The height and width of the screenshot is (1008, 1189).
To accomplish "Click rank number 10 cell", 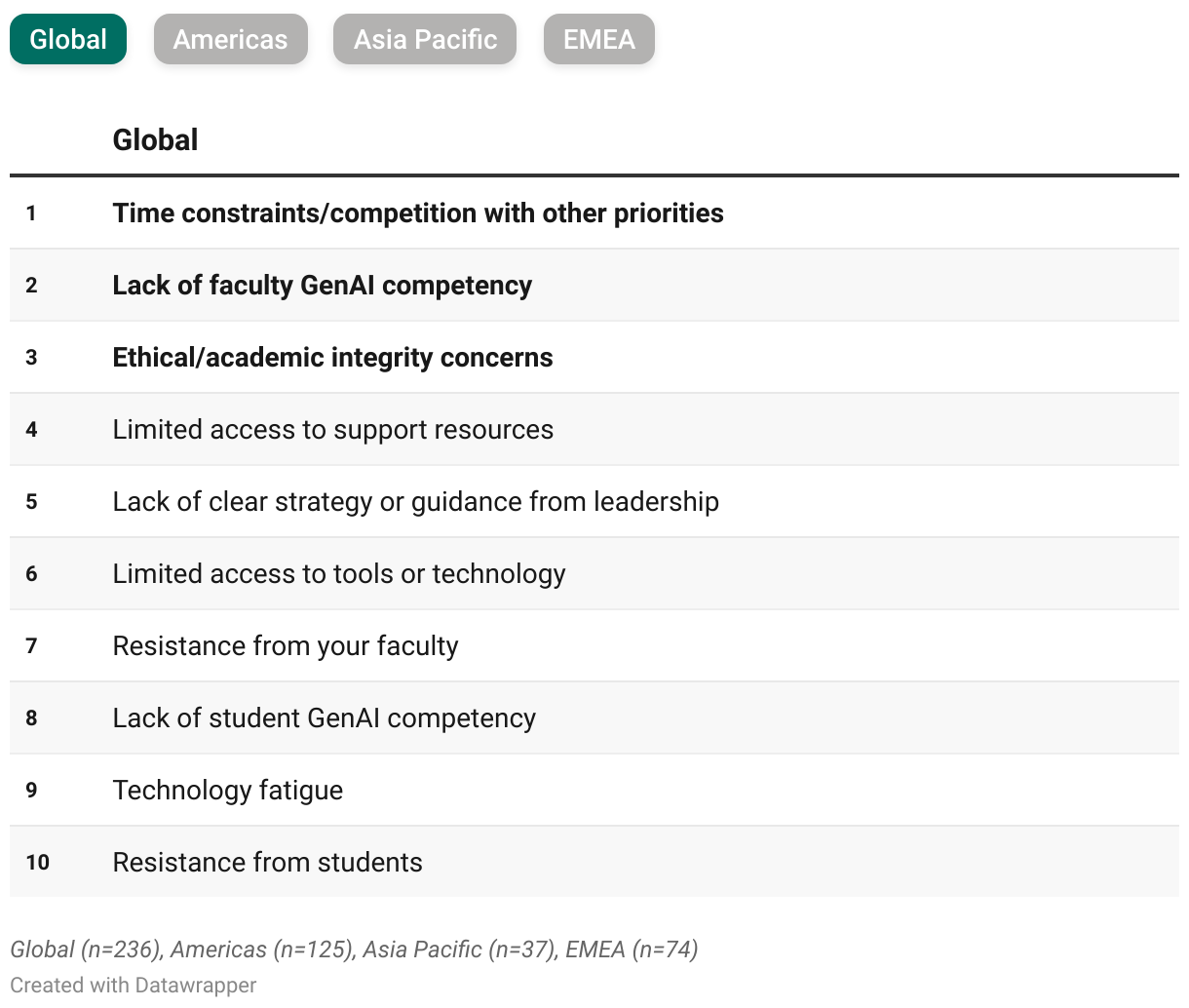I will point(38,862).
